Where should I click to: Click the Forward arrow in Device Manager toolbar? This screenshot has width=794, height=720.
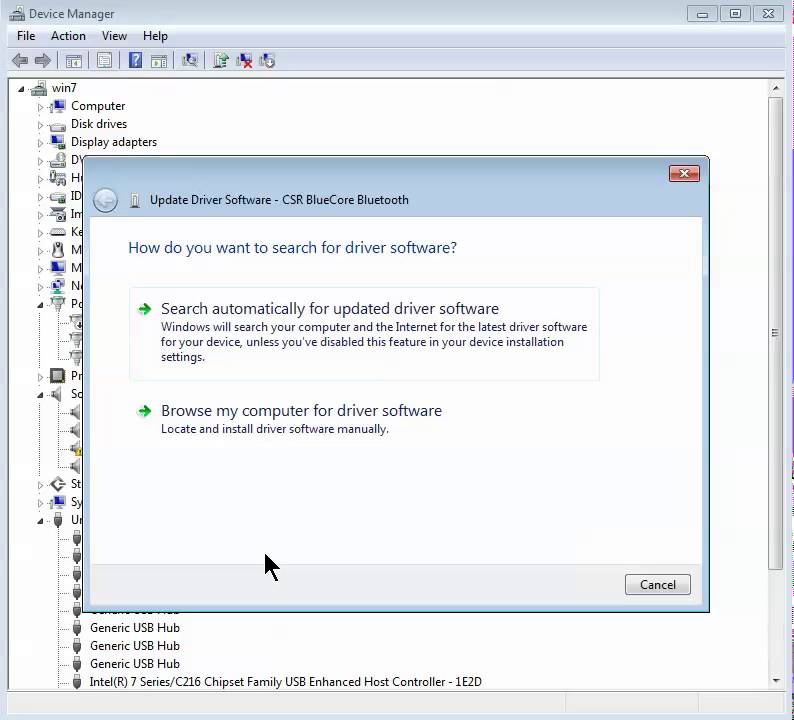click(x=43, y=61)
